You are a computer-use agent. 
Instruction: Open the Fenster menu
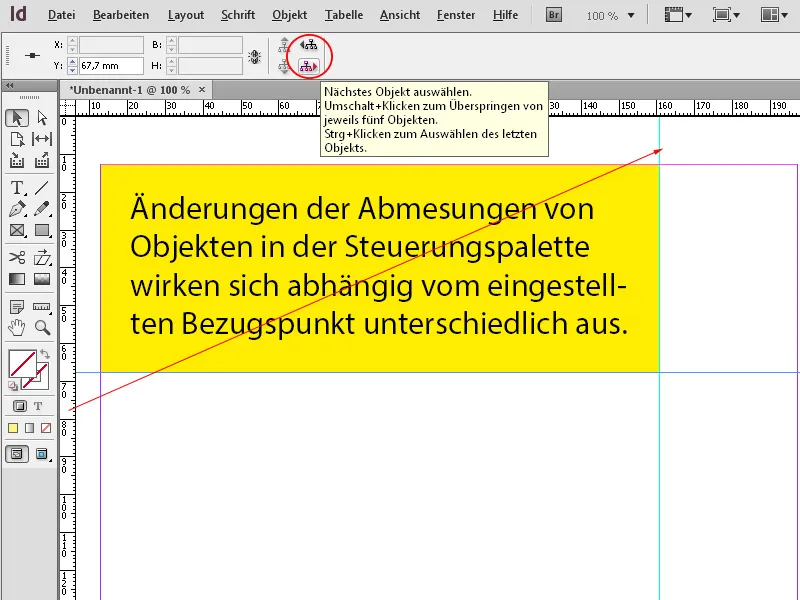tap(456, 15)
